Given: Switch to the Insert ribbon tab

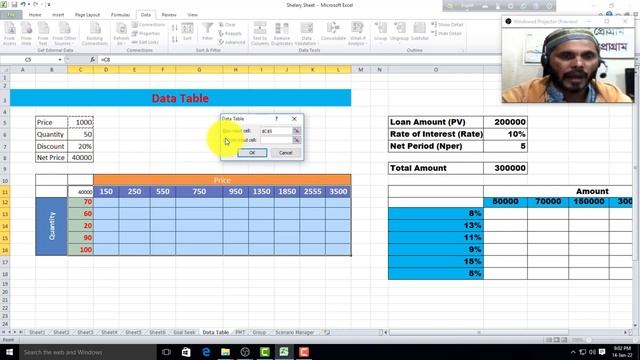Looking at the screenshot, I should [58, 15].
